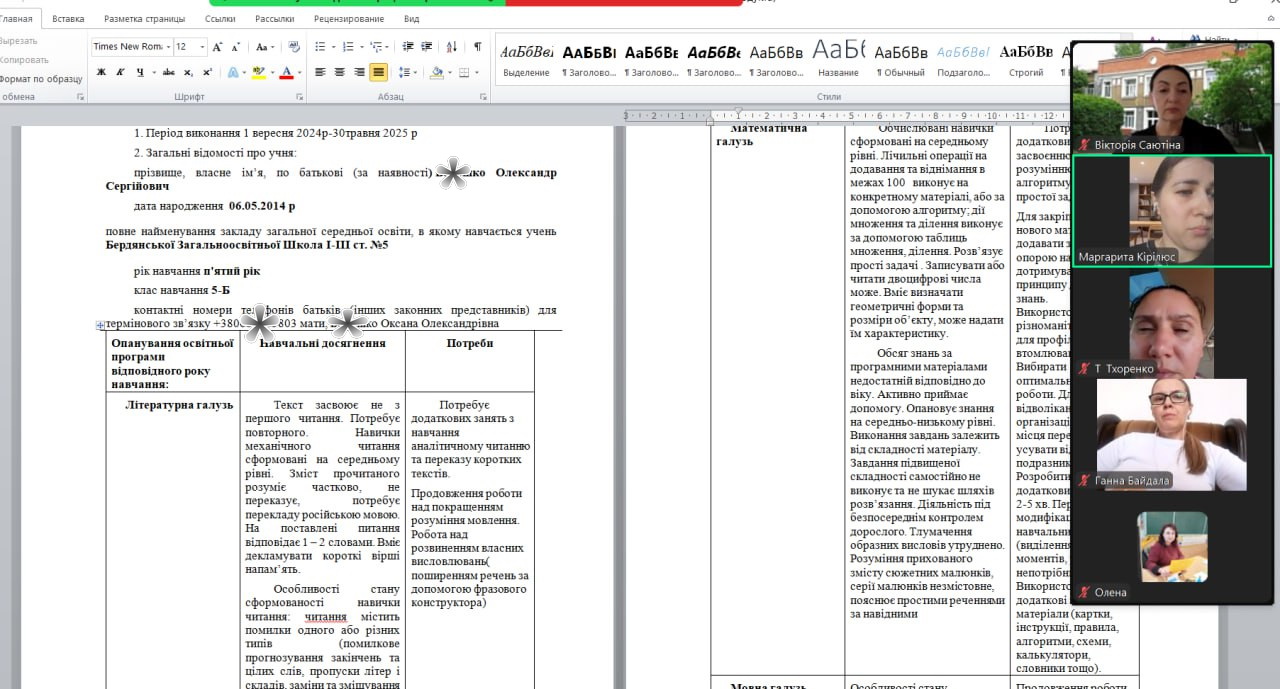The image size is (1280, 689).
Task: Align text to the left
Action: coord(320,72)
